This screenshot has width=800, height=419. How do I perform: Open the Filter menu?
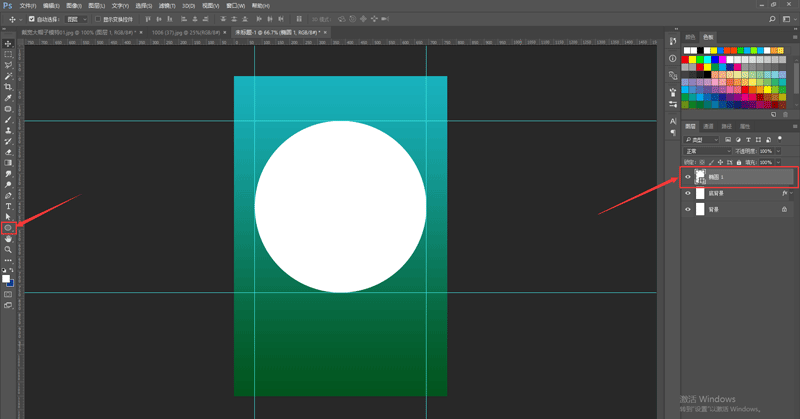tap(166, 6)
